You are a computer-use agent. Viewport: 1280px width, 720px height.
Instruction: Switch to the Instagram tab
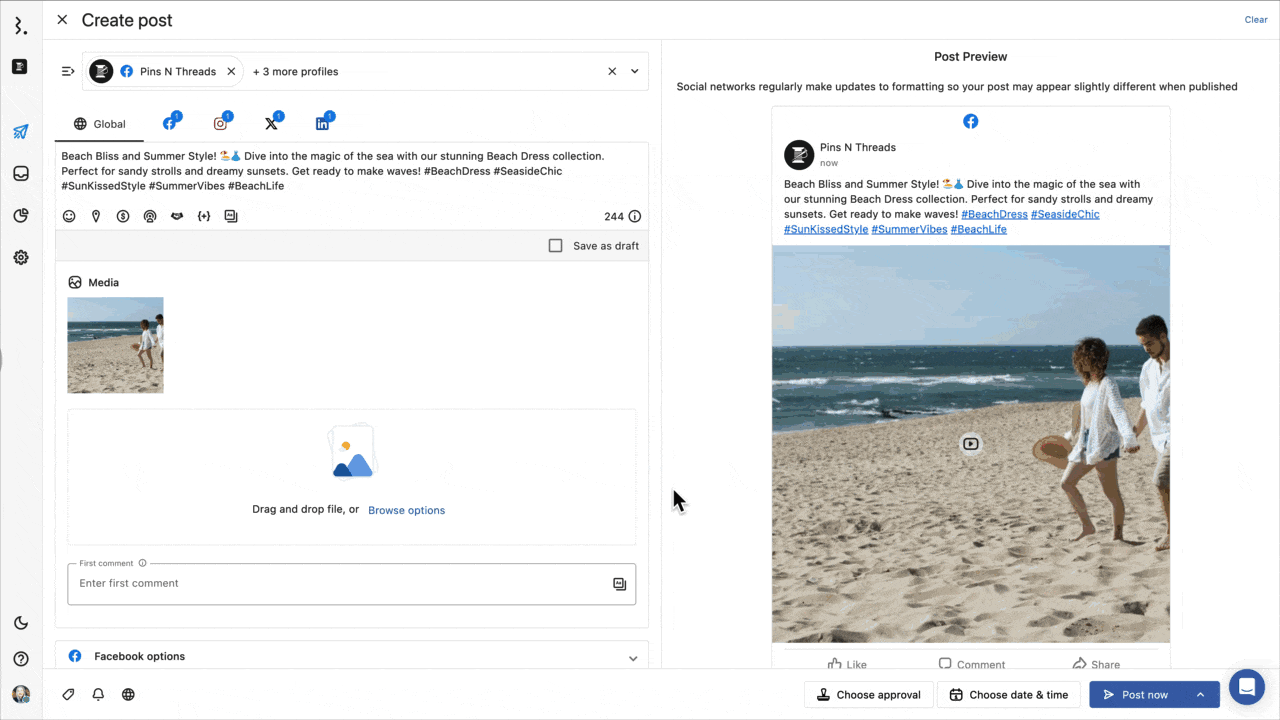coord(220,124)
